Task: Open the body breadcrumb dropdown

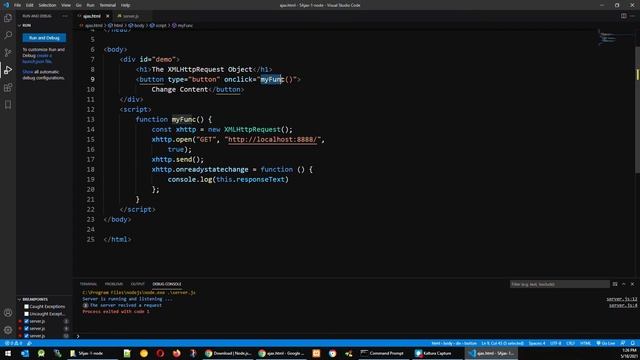Action: coord(137,25)
